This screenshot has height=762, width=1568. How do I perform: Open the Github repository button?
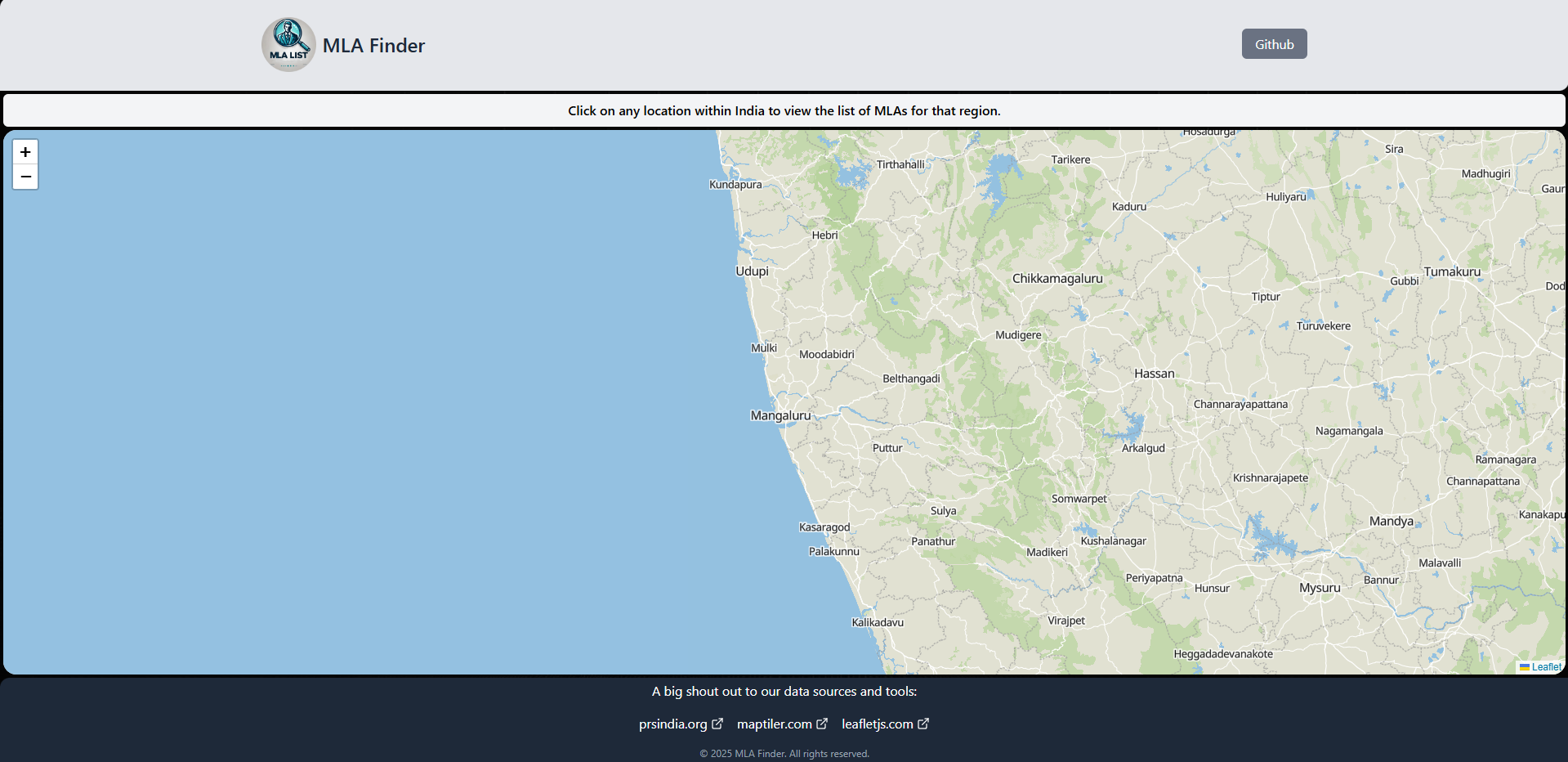pos(1274,43)
